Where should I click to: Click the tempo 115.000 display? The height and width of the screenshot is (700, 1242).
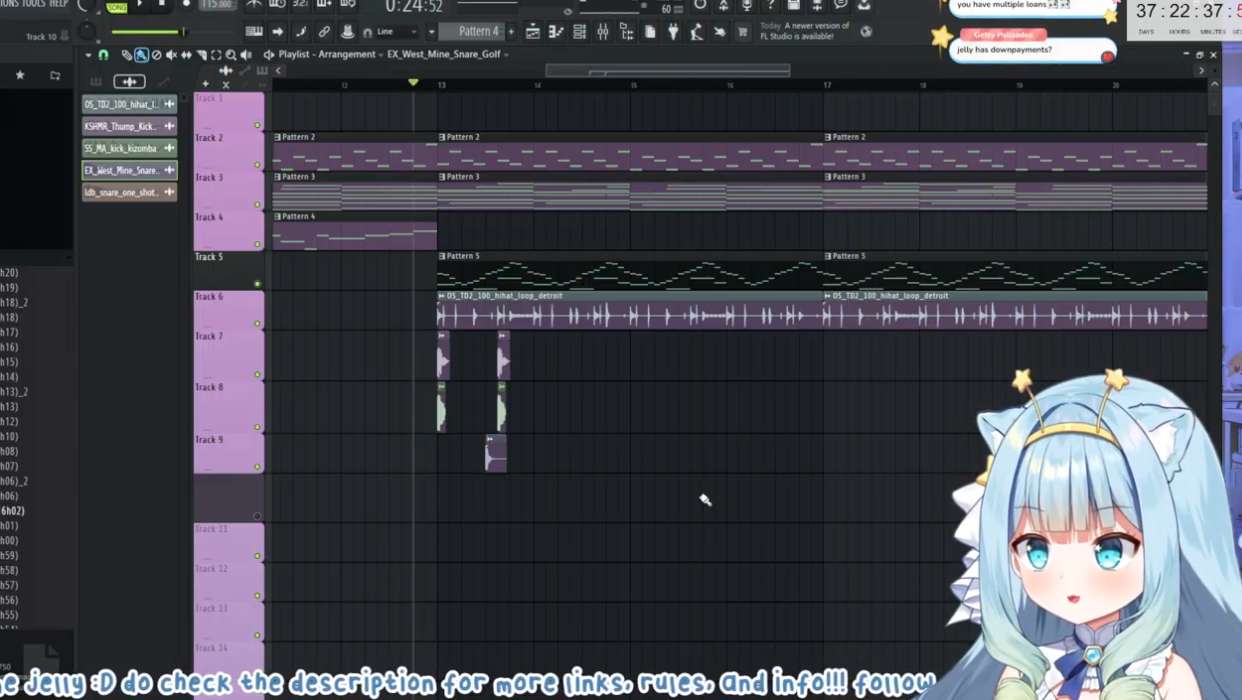click(x=217, y=5)
